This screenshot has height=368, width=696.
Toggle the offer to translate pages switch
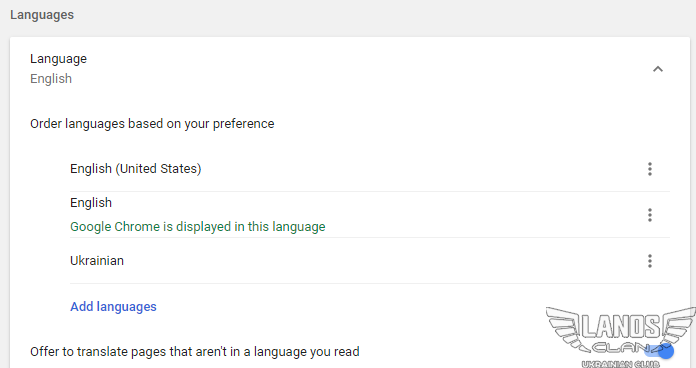[x=660, y=352]
